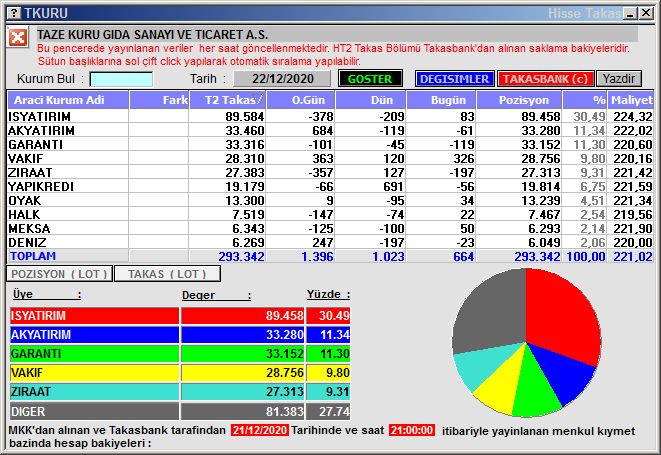This screenshot has width=661, height=455.
Task: Sort by the % column header
Action: click(x=585, y=100)
